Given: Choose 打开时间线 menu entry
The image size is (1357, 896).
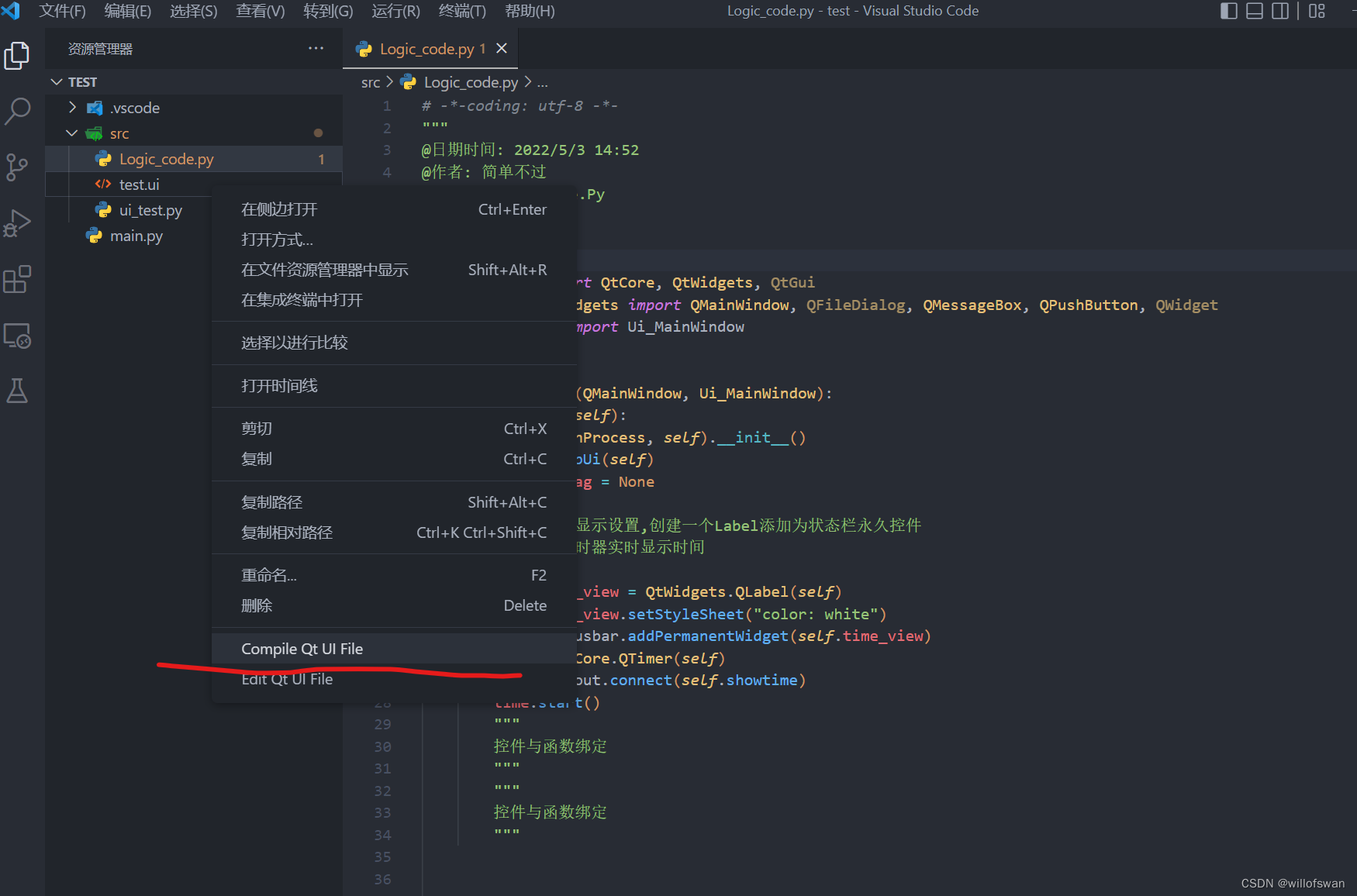Looking at the screenshot, I should coord(394,386).
